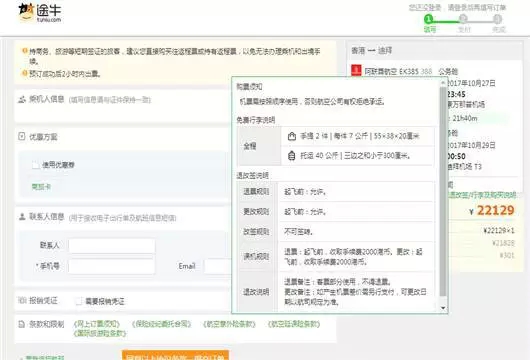Click the red Emirates airline logo

click(x=356, y=70)
